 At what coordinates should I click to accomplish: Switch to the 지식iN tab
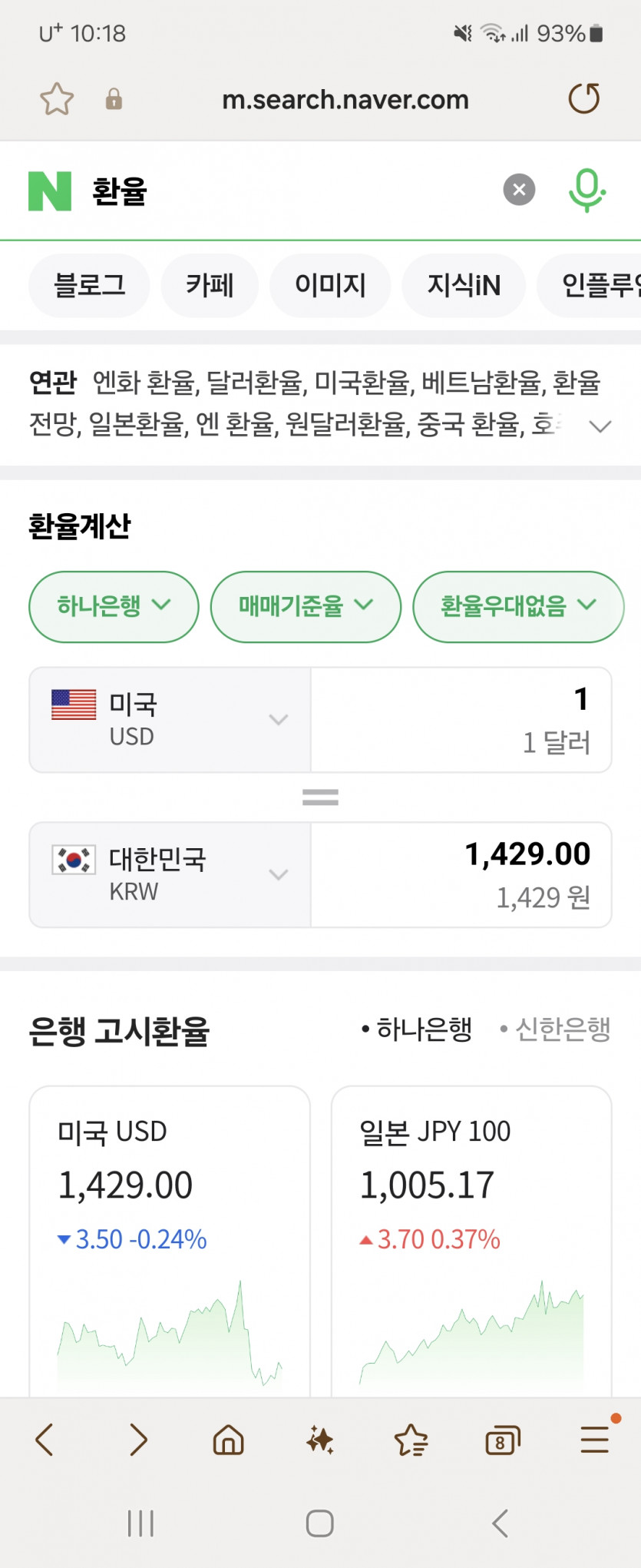coord(464,286)
